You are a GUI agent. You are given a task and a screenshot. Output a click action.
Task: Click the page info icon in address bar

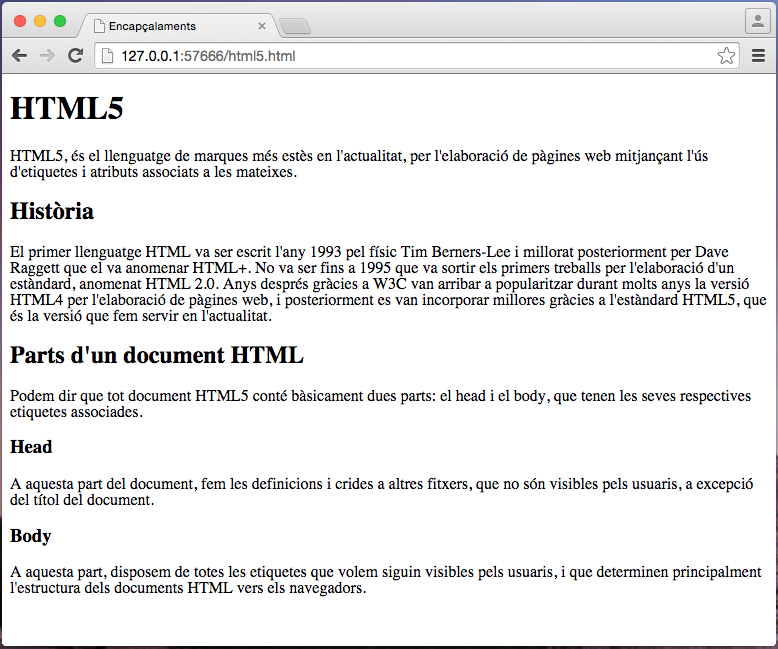tap(108, 56)
